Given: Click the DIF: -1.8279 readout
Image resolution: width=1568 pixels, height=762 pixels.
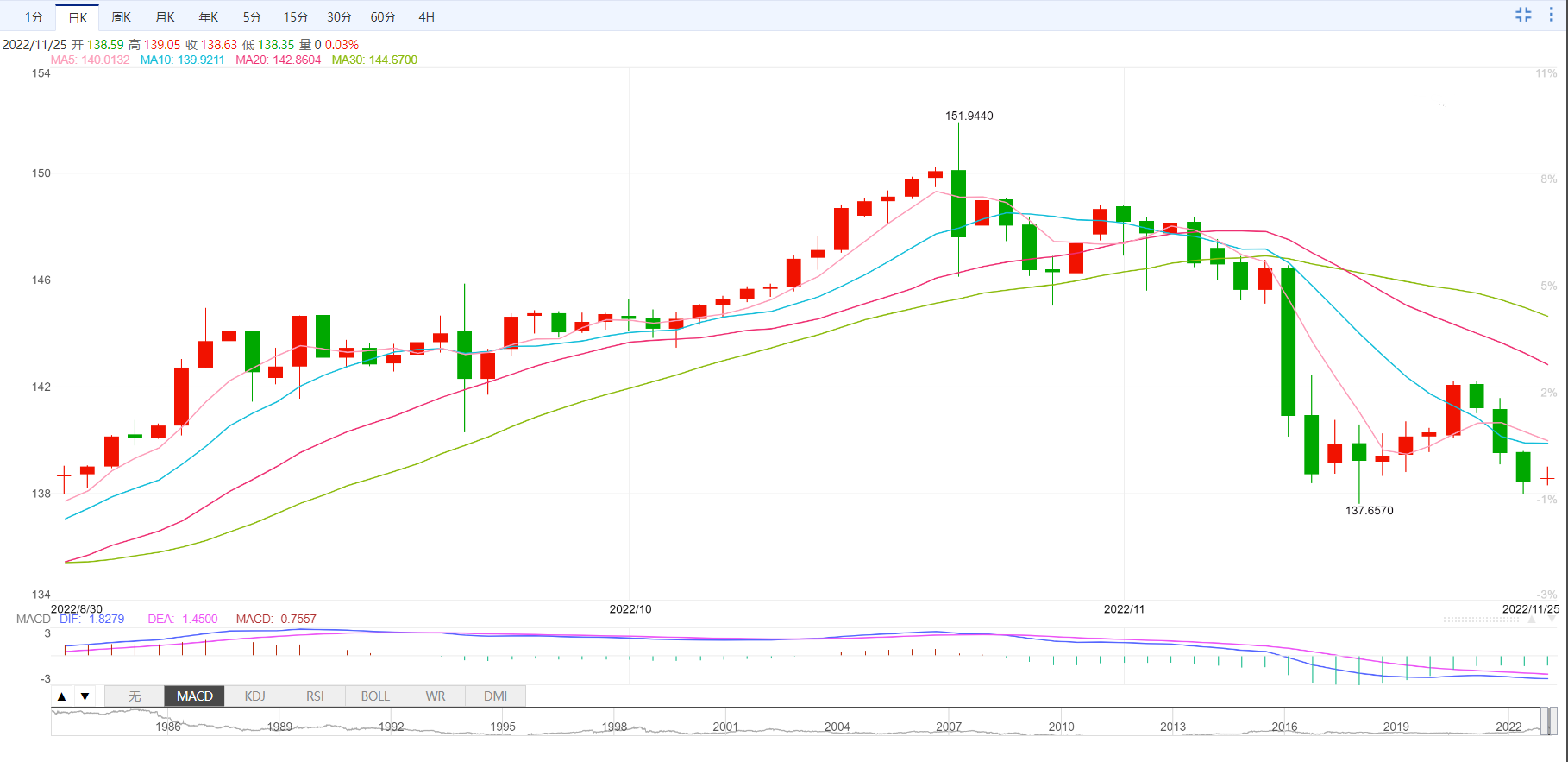Looking at the screenshot, I should (x=91, y=619).
